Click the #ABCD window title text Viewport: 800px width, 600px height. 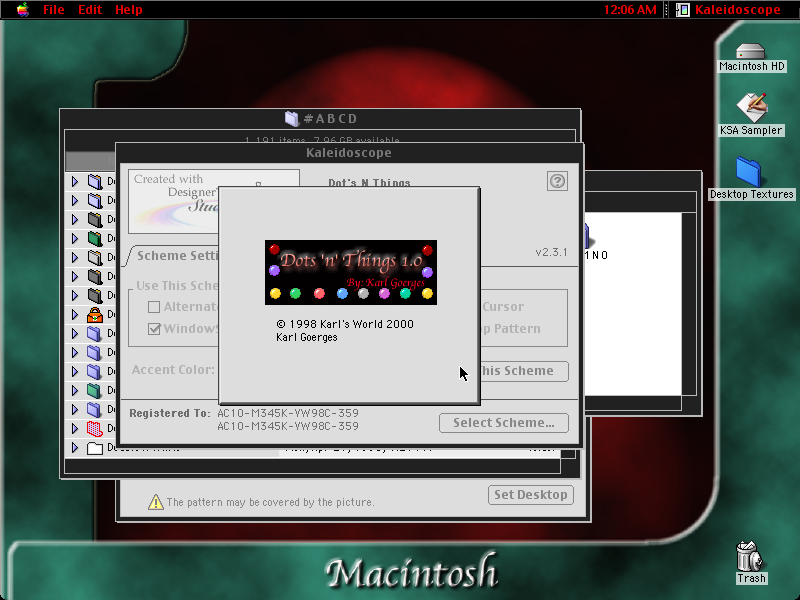pyautogui.click(x=331, y=119)
